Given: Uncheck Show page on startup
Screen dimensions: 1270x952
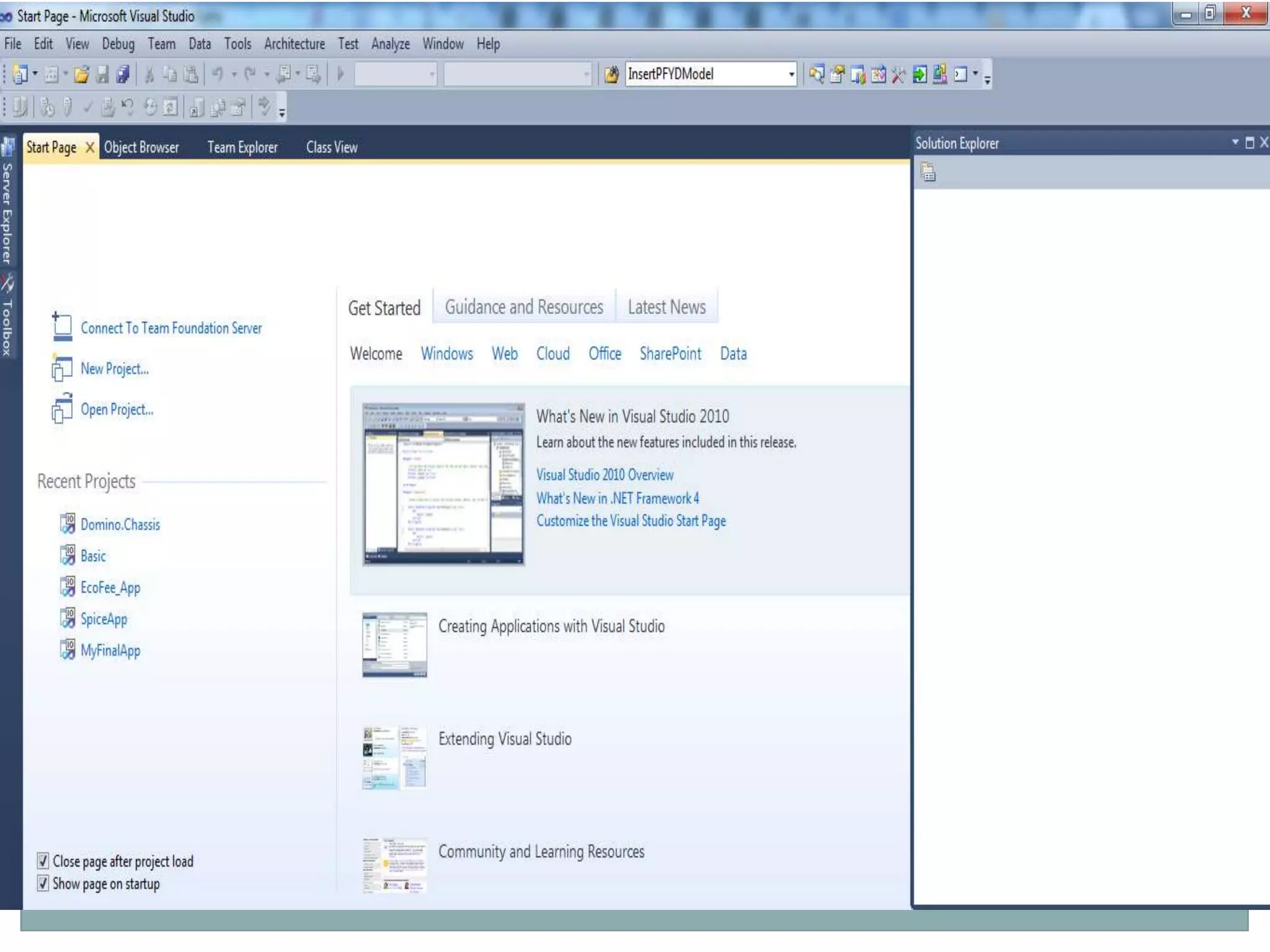Looking at the screenshot, I should tap(43, 883).
